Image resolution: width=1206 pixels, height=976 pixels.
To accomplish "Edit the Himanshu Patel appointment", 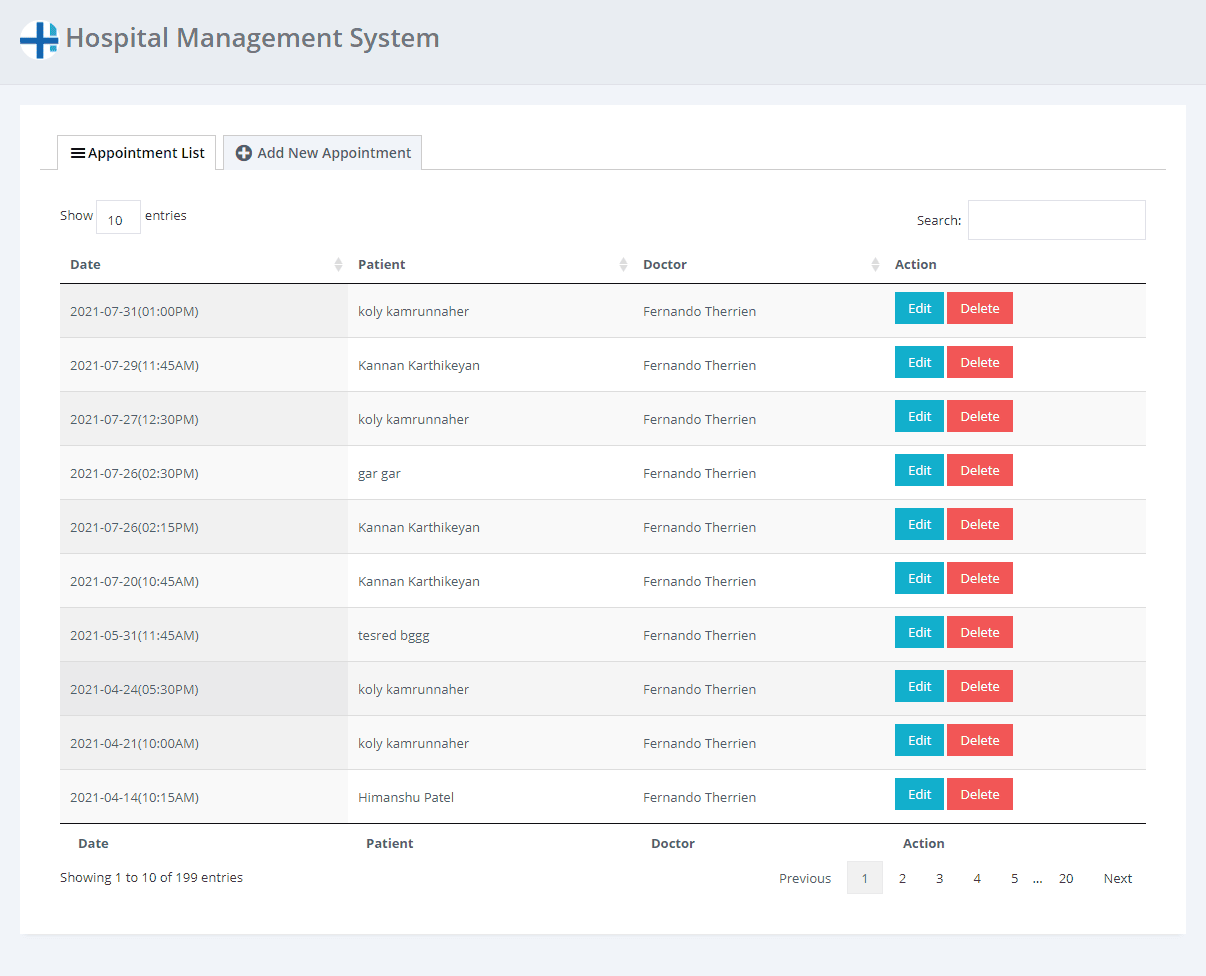I will pos(919,795).
